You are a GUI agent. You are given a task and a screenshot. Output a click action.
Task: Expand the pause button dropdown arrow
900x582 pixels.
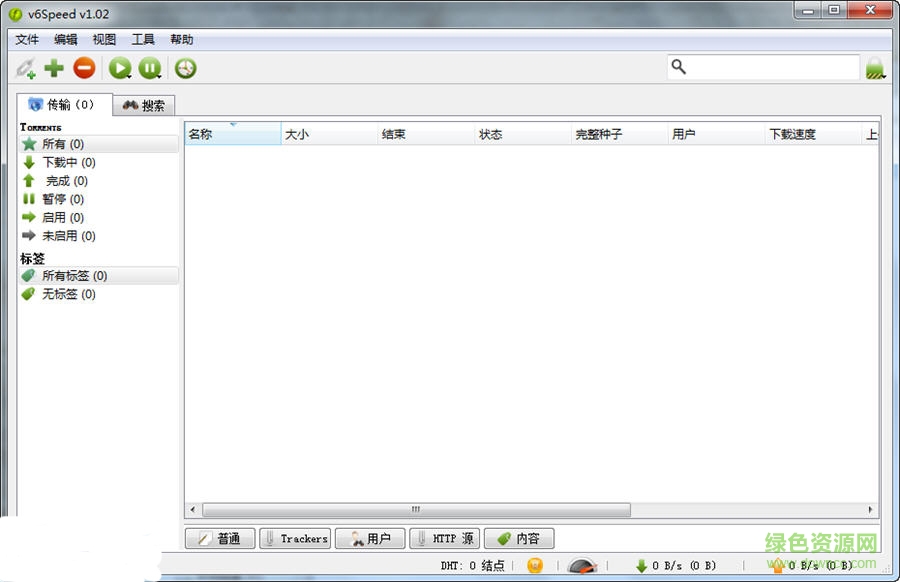pyautogui.click(x=160, y=78)
